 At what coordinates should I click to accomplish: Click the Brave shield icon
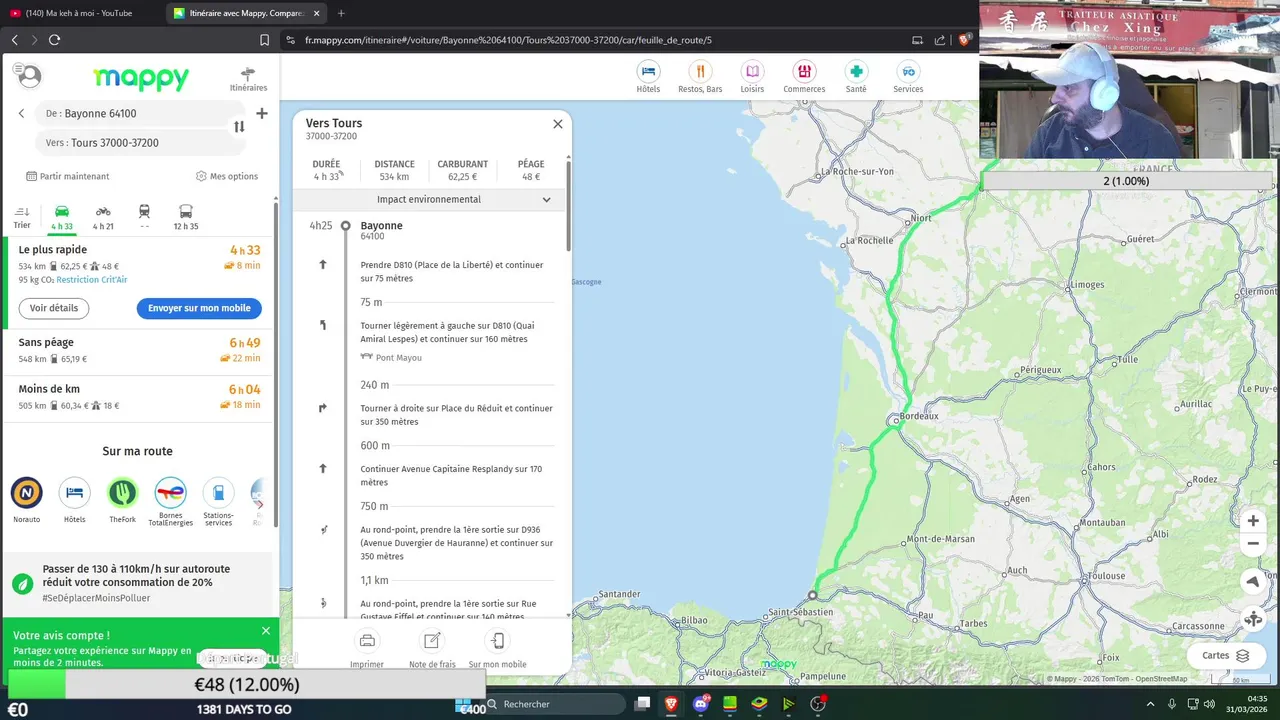tap(964, 40)
